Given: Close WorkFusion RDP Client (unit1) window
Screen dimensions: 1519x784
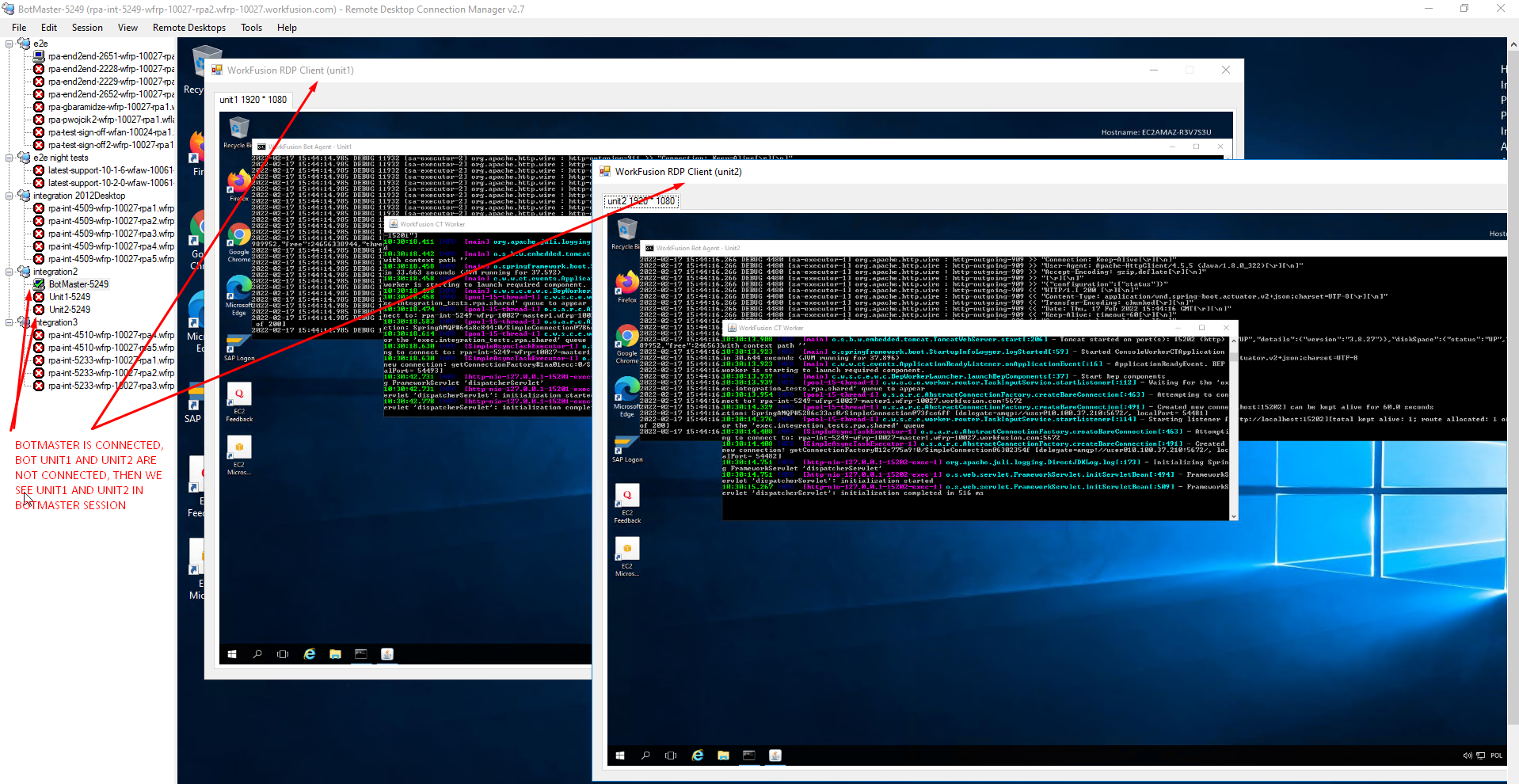Looking at the screenshot, I should (x=1226, y=70).
